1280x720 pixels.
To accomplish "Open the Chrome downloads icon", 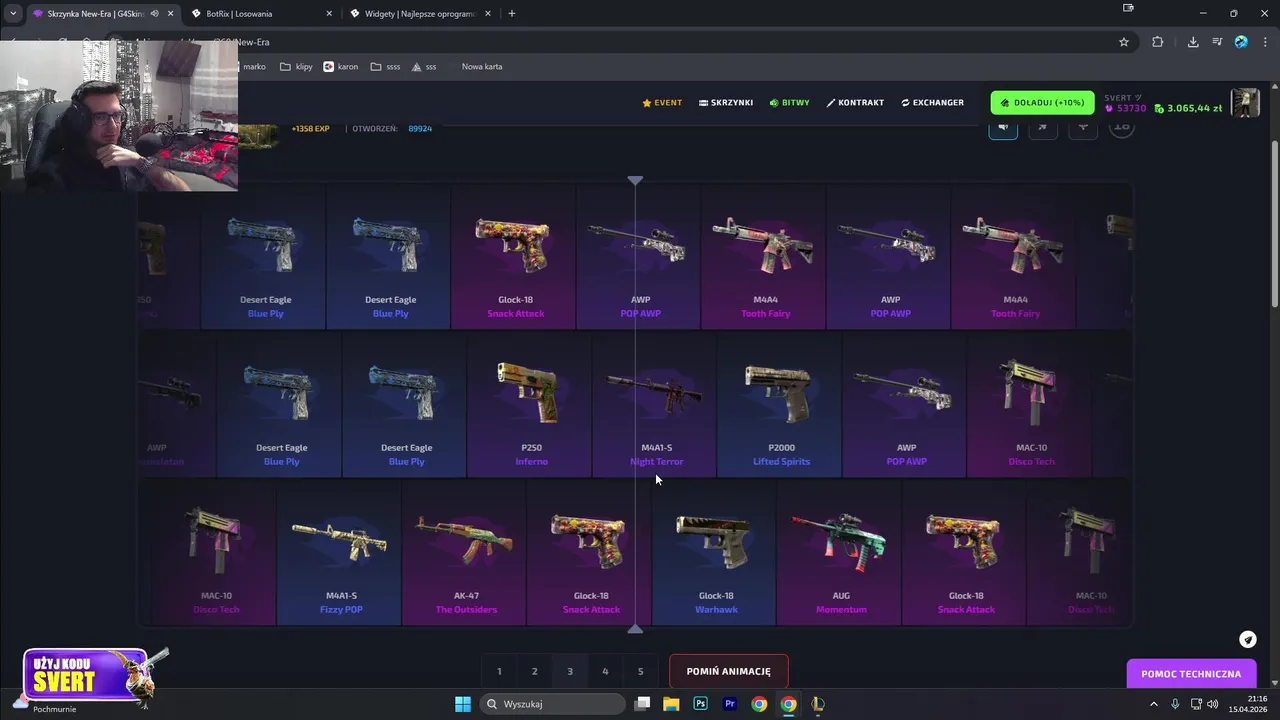I will (1193, 42).
